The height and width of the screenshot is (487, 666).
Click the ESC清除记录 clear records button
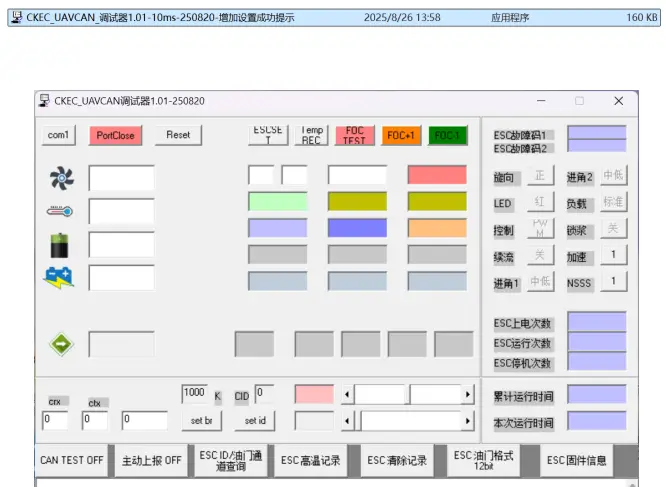(x=396, y=460)
